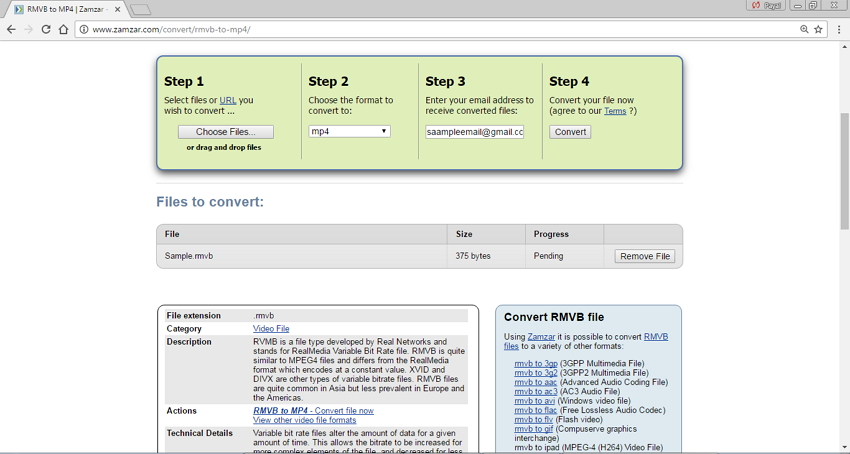The width and height of the screenshot is (850, 454).
Task: Open the browser home page
Action: [x=63, y=29]
